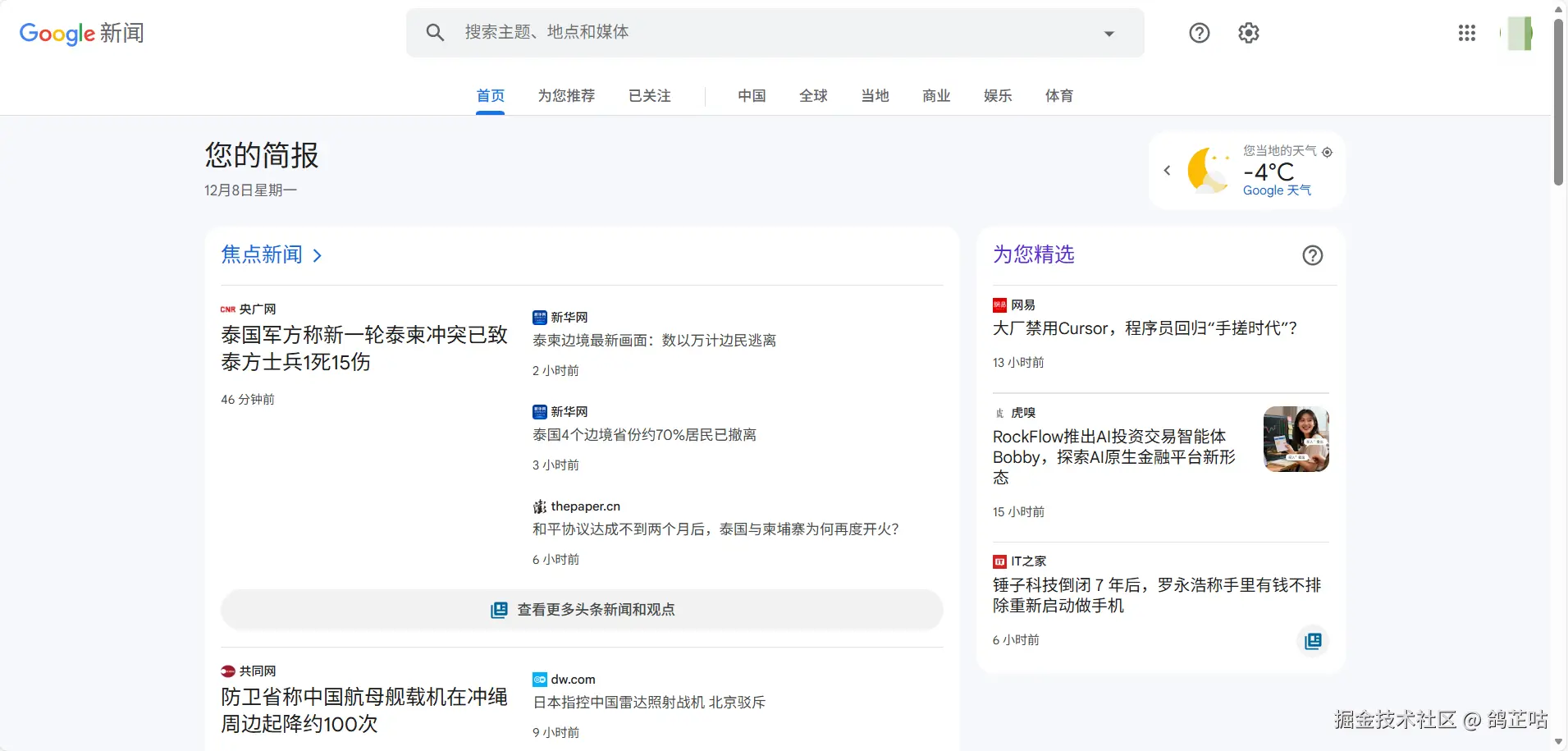Open the Google 天气 link

[1277, 190]
